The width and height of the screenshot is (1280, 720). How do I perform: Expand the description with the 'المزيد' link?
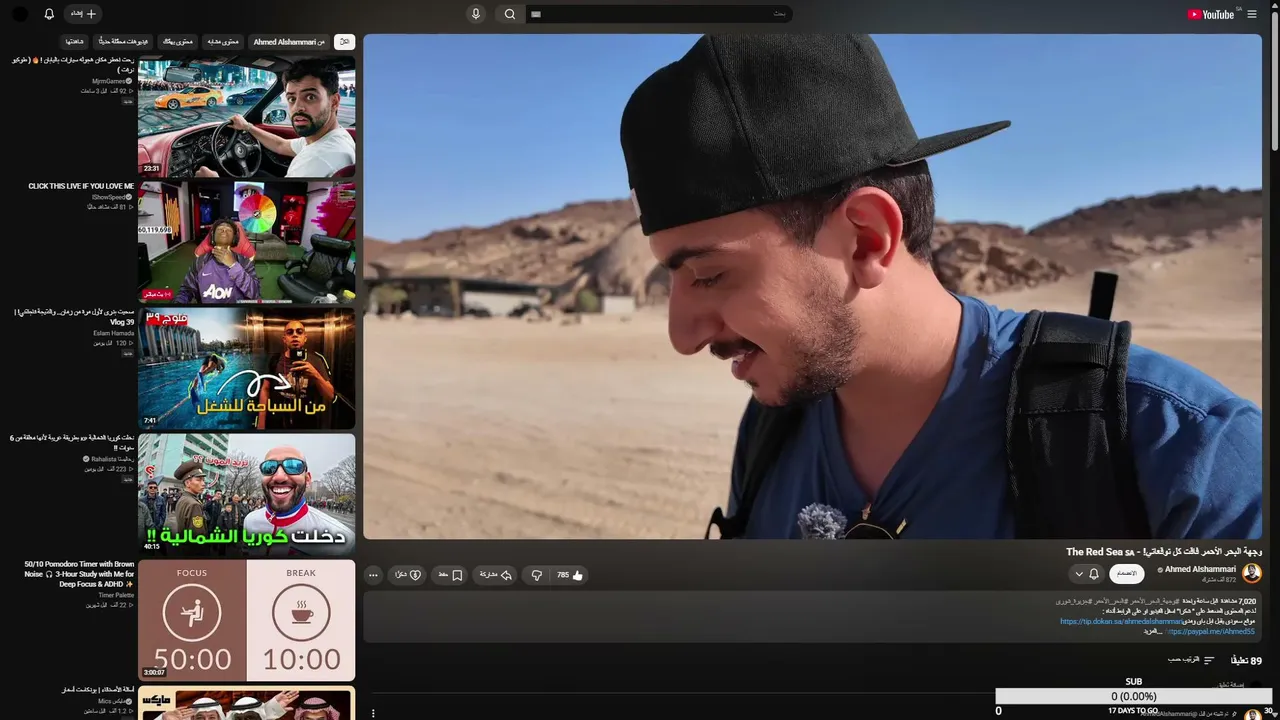(x=1152, y=631)
